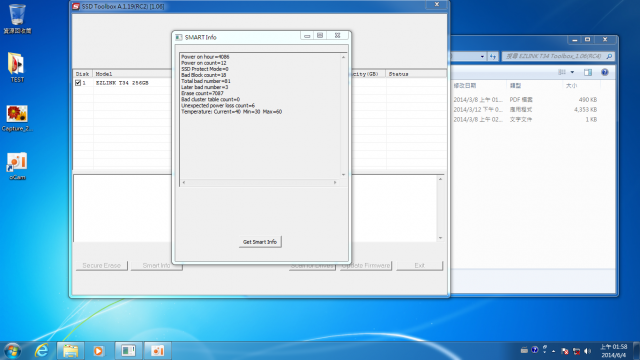Select the EZLINK T34 256GB model row
The width and height of the screenshot is (640, 360).
coord(122,83)
